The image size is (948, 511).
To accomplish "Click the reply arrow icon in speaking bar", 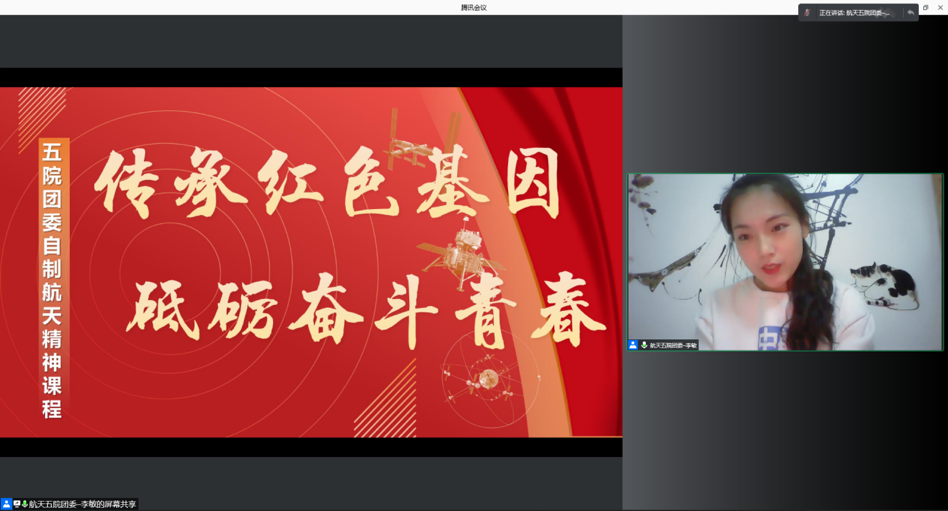I will [x=911, y=12].
